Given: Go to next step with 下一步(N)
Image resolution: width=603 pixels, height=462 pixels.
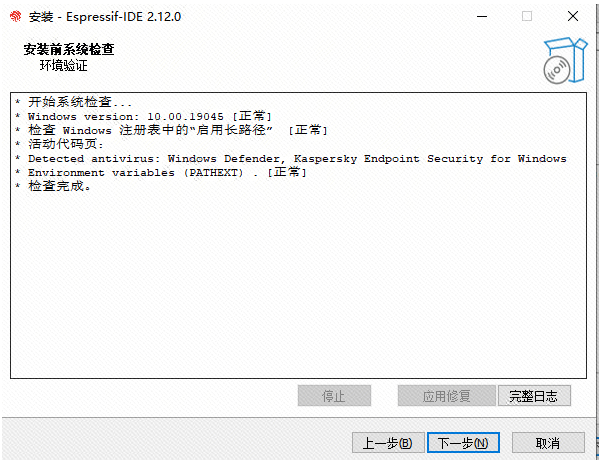Looking at the screenshot, I should tap(463, 442).
